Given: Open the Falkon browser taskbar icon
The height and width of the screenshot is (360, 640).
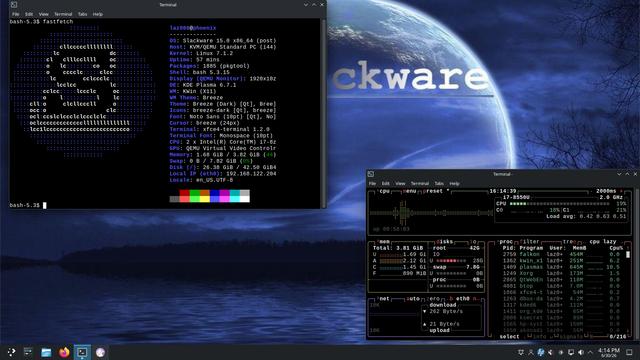Looking at the screenshot, I should [100, 352].
